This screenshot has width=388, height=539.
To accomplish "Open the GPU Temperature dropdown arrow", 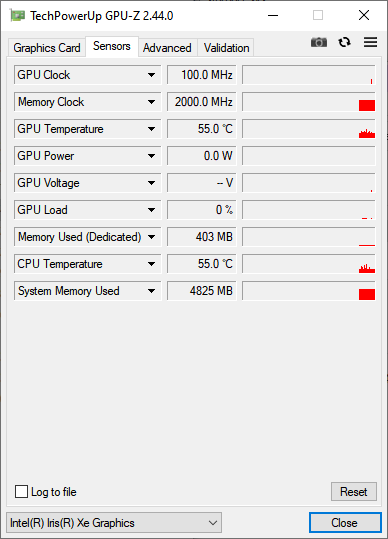I will [x=151, y=129].
